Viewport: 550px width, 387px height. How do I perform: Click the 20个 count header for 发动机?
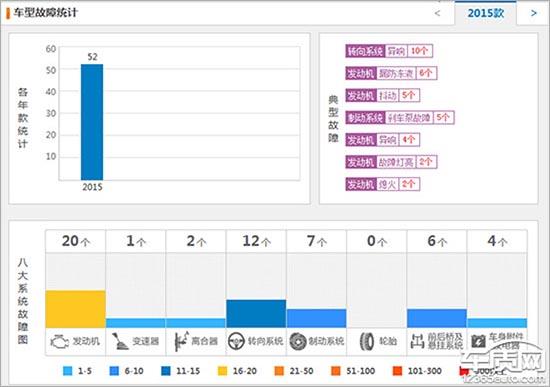coord(75,241)
